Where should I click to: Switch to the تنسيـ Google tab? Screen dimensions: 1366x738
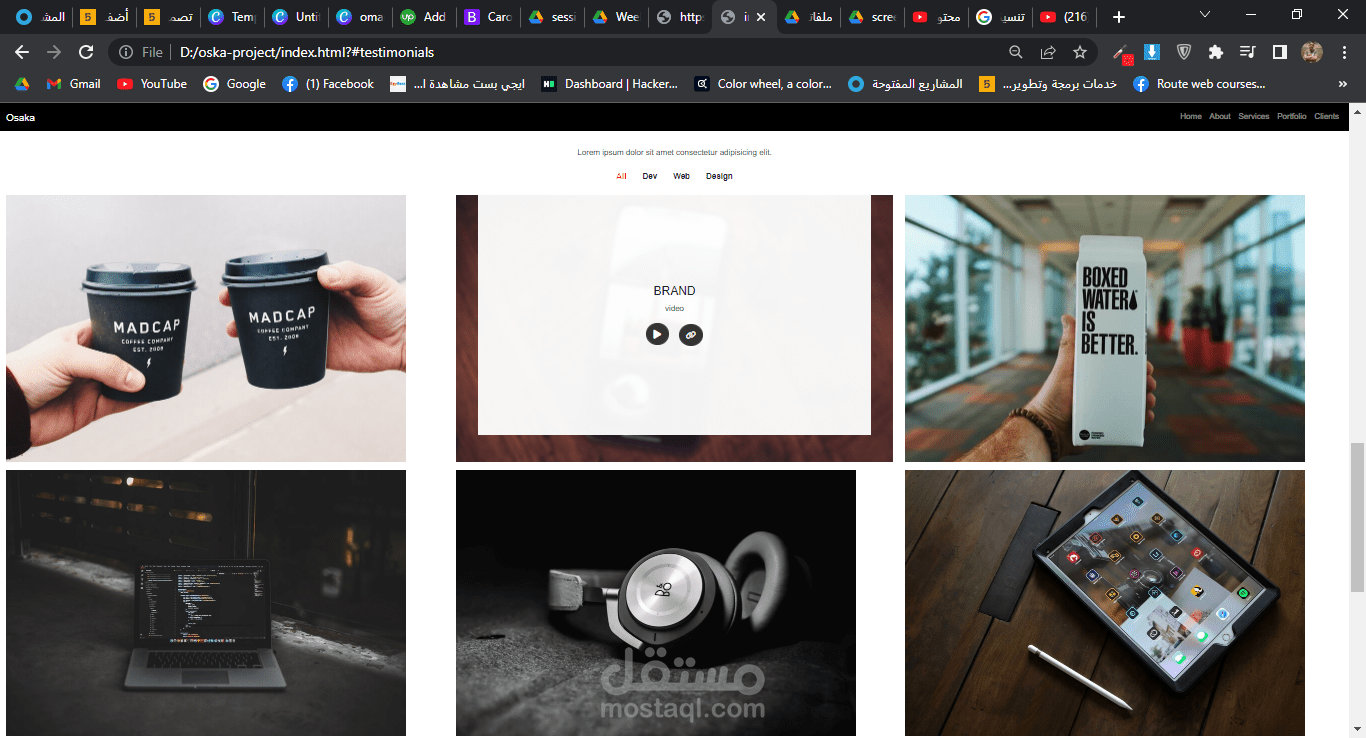(x=1000, y=17)
